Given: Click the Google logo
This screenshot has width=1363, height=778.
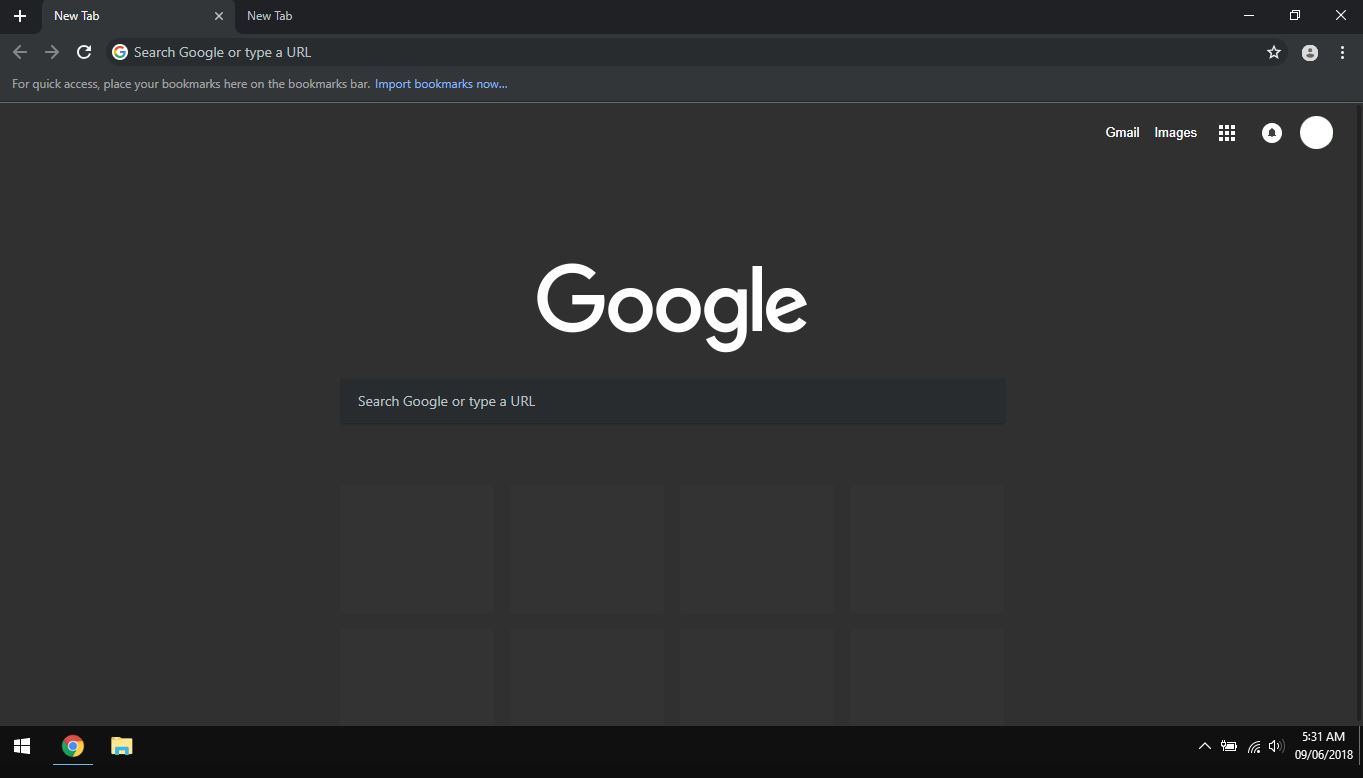Looking at the screenshot, I should (672, 307).
